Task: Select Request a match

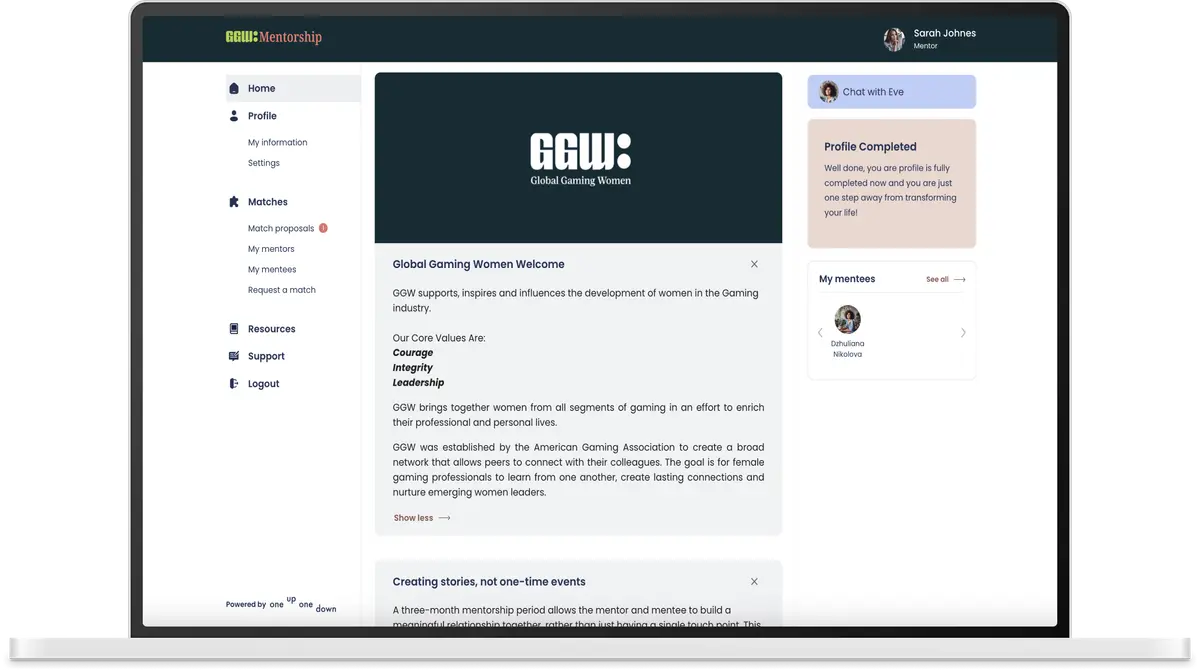Action: 281,290
